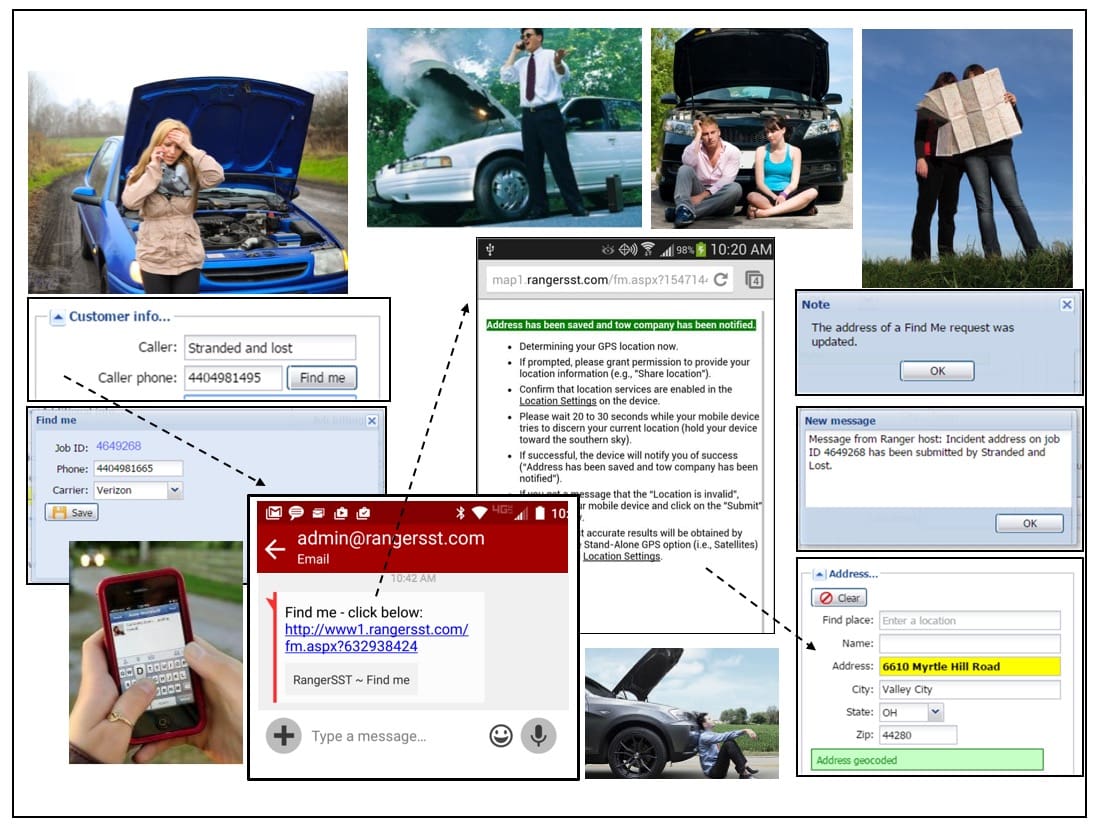The height and width of the screenshot is (825, 1100).
Task: Close the Note dialog with X
Action: point(1066,304)
